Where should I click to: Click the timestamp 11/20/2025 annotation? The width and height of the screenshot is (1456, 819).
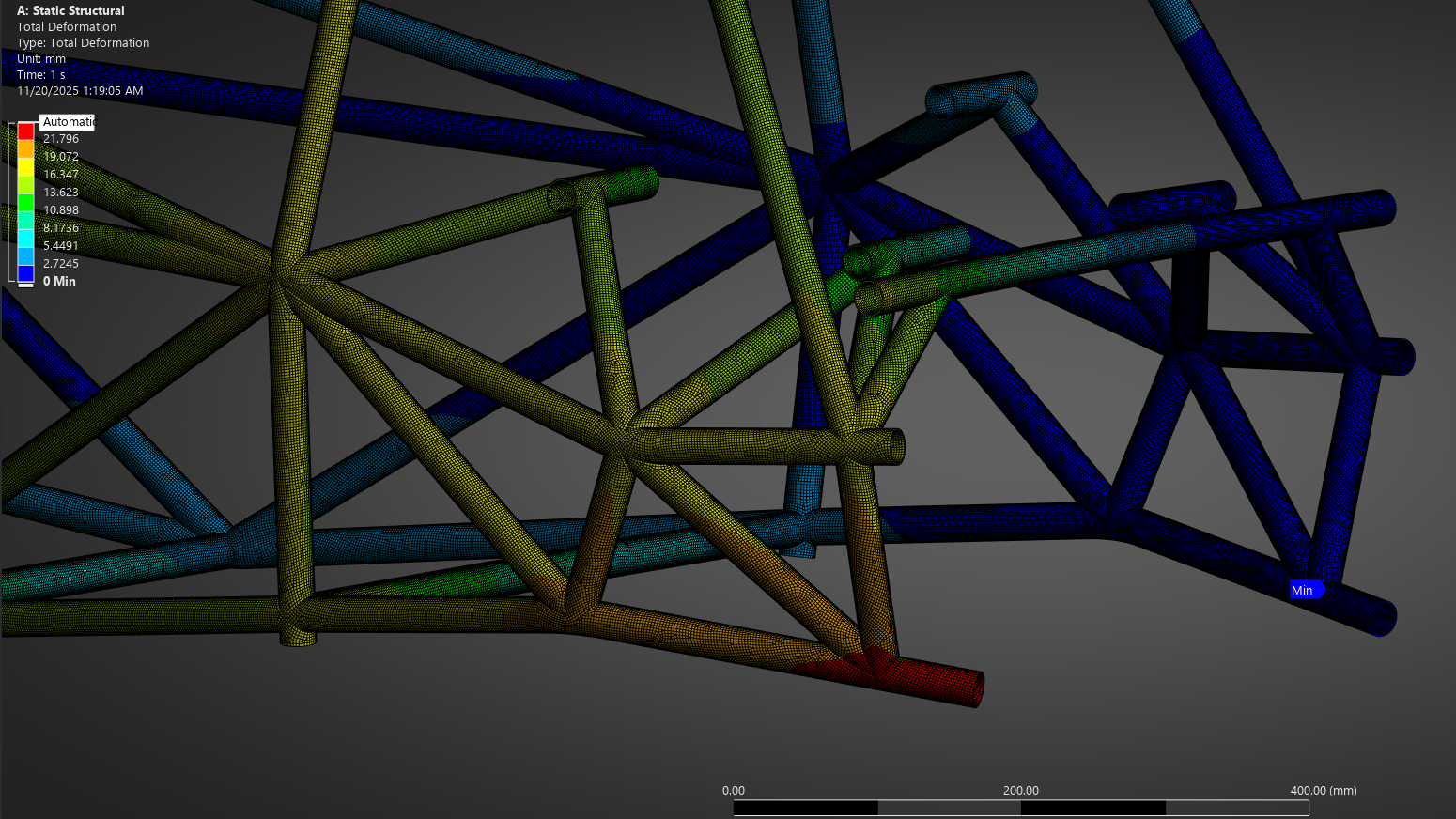pyautogui.click(x=79, y=90)
